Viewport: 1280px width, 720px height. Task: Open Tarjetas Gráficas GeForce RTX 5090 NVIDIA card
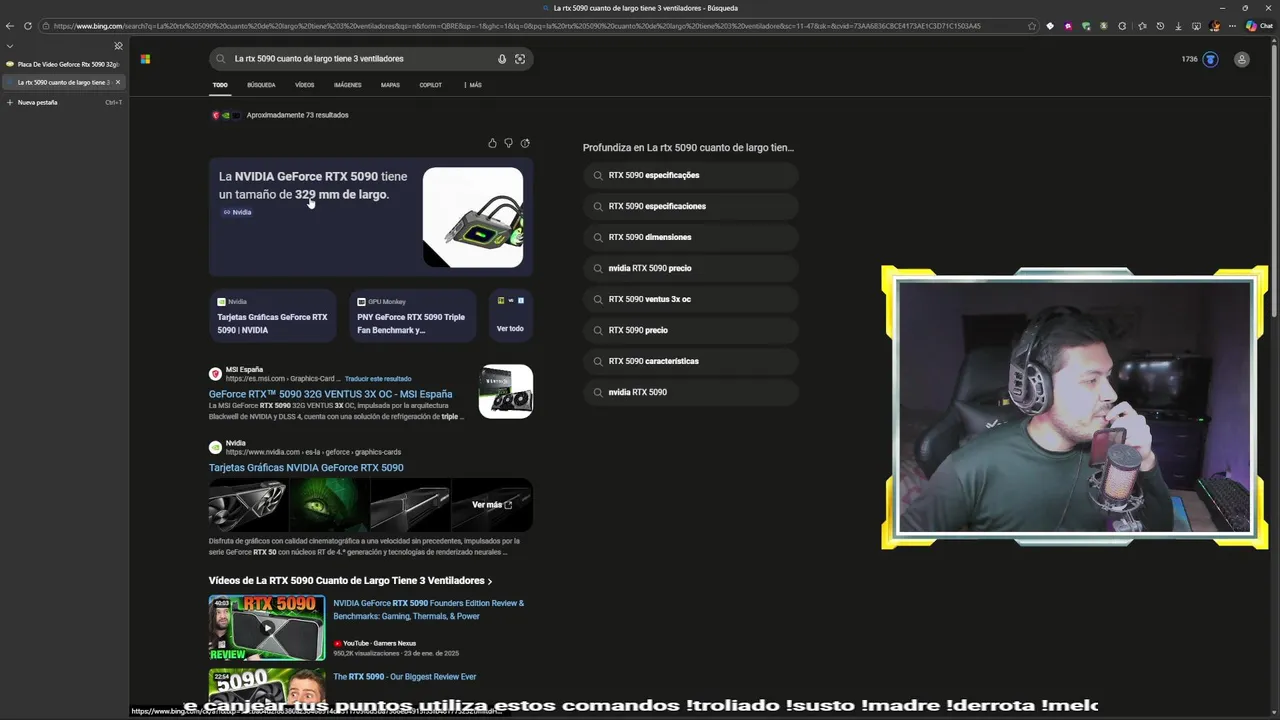pos(273,315)
